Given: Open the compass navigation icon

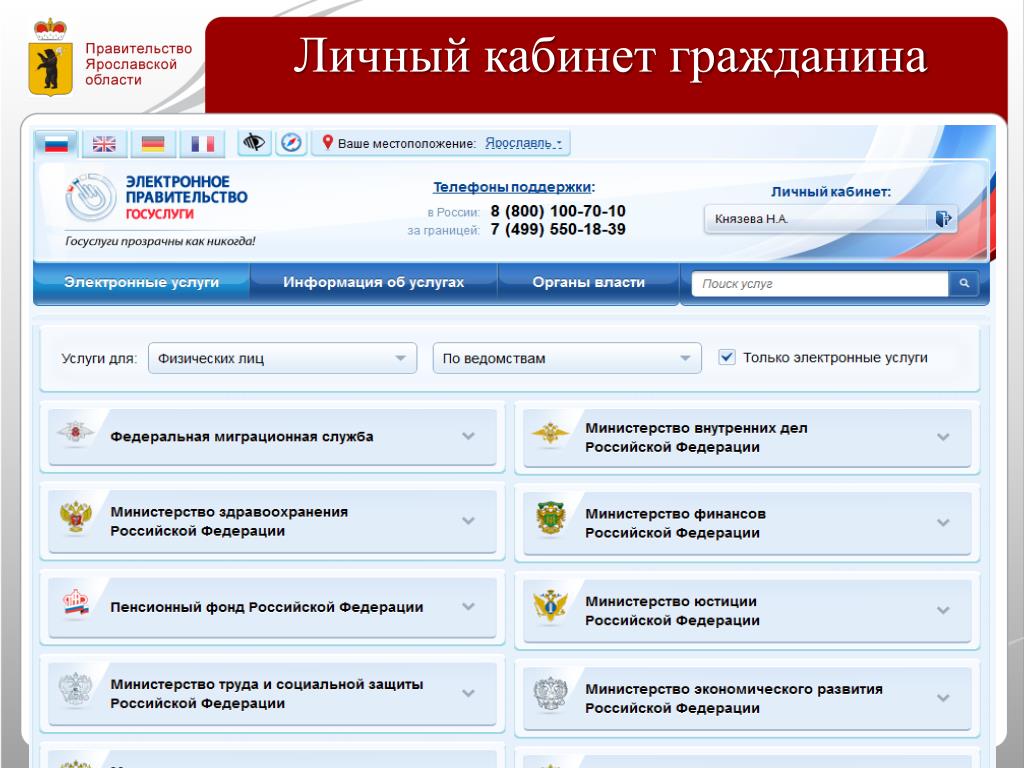Looking at the screenshot, I should click(291, 142).
